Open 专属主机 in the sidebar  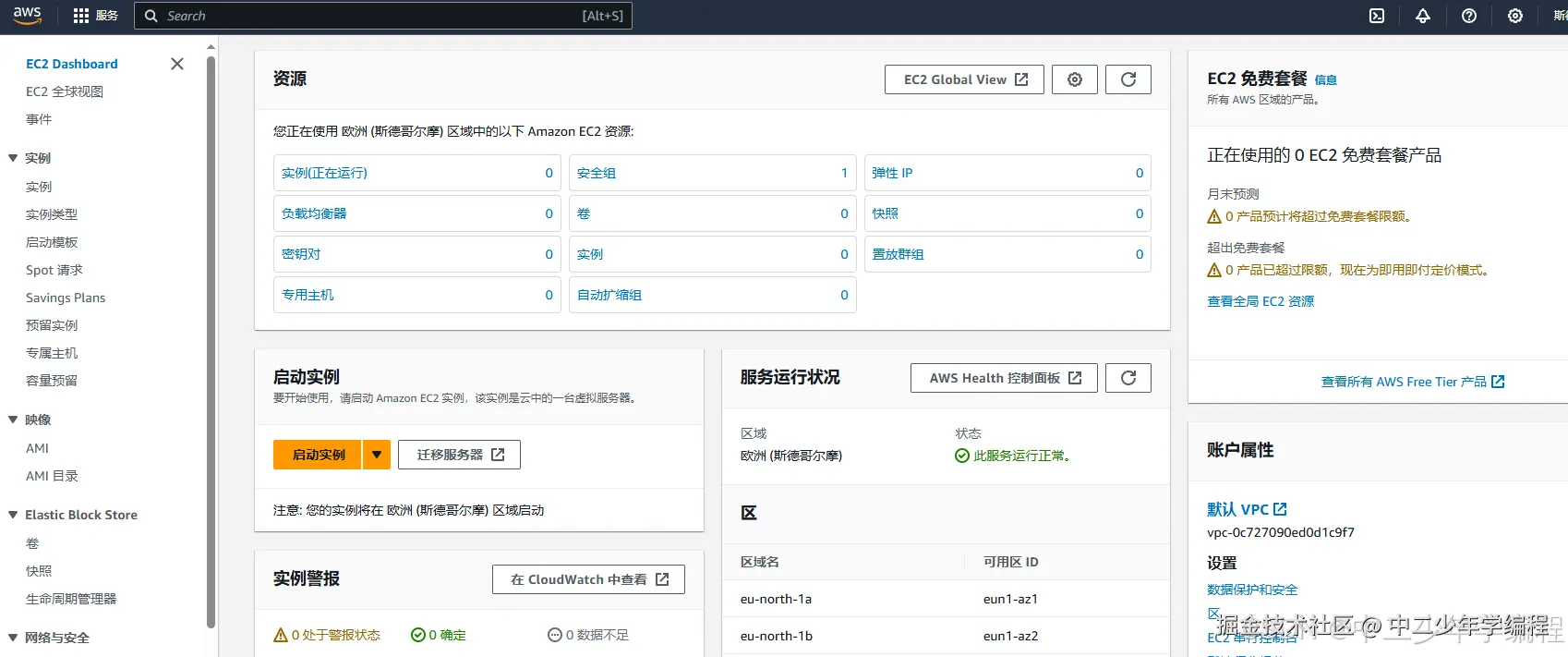tap(52, 353)
